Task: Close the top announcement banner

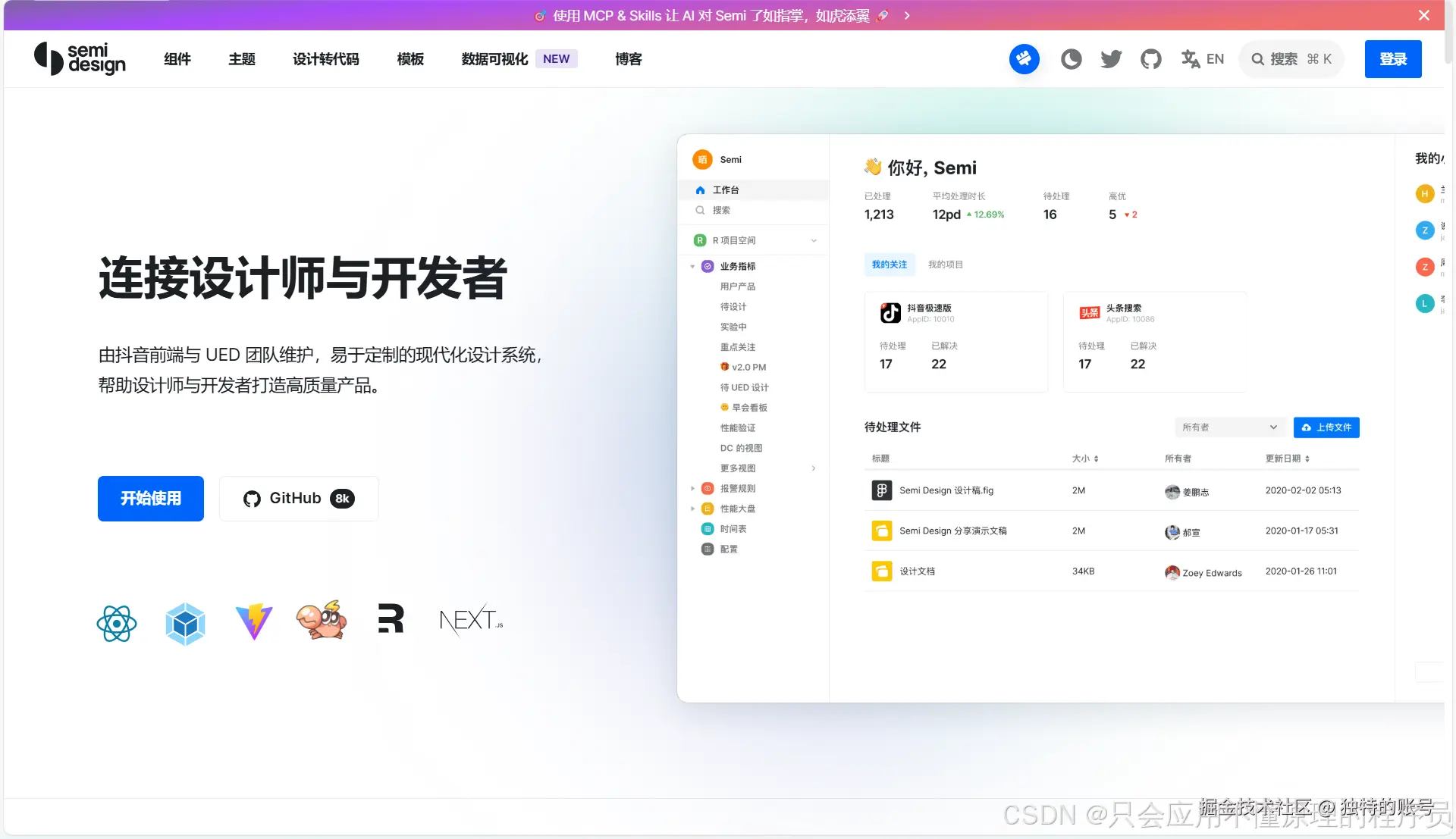Action: pyautogui.click(x=1423, y=15)
